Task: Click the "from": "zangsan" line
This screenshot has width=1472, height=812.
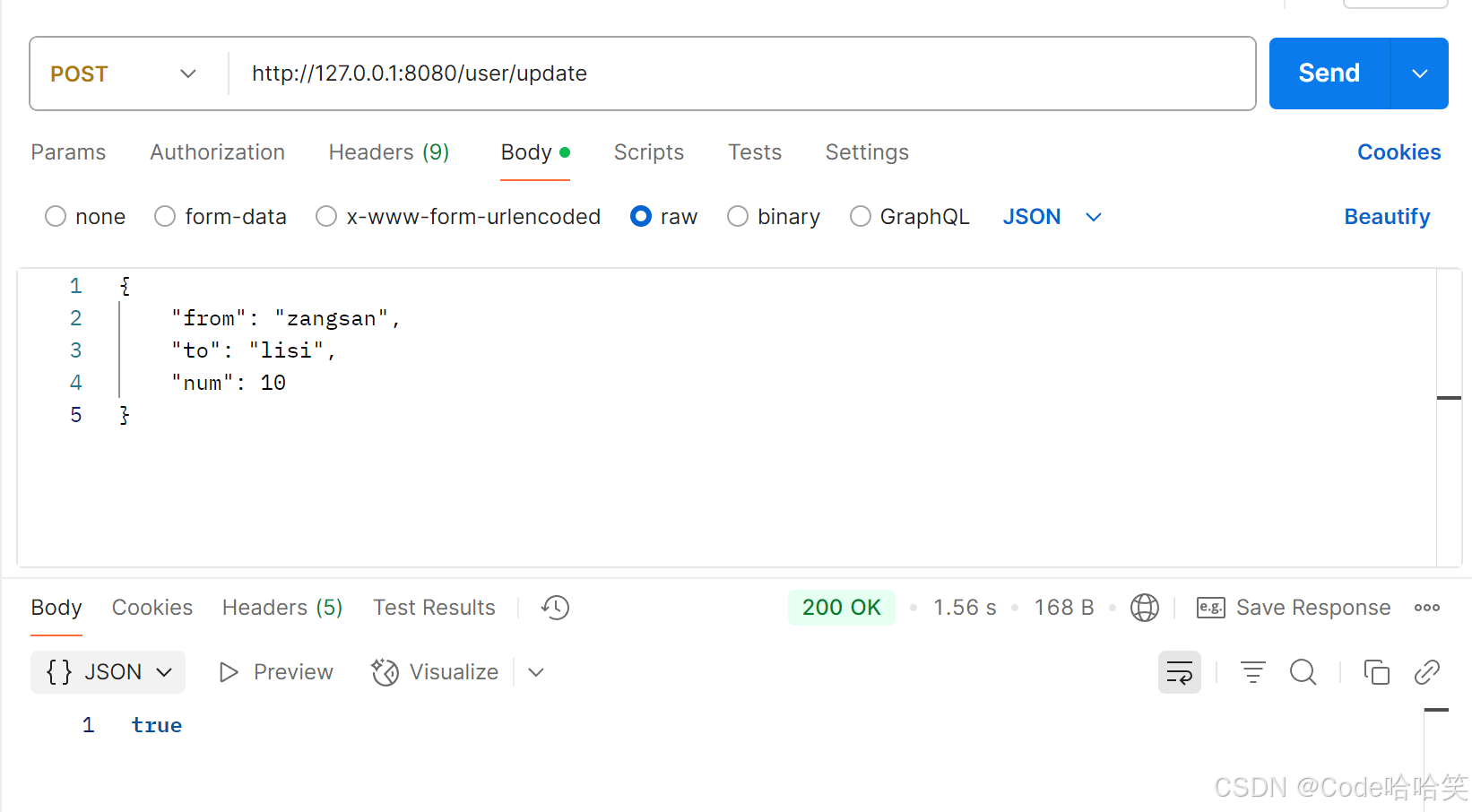Action: pyautogui.click(x=286, y=319)
